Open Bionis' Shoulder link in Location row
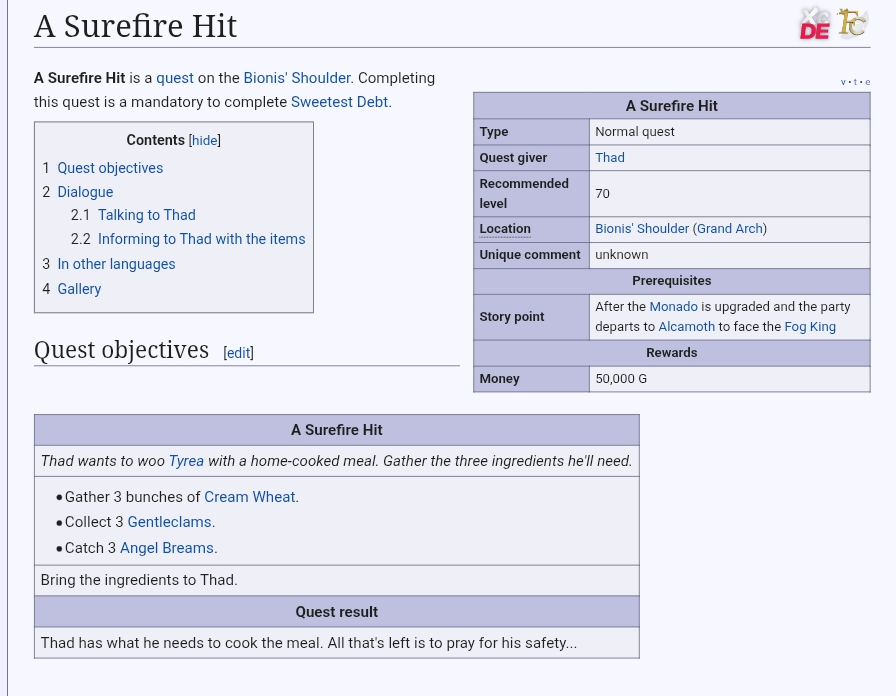Image resolution: width=896 pixels, height=696 pixels. pyautogui.click(x=642, y=229)
